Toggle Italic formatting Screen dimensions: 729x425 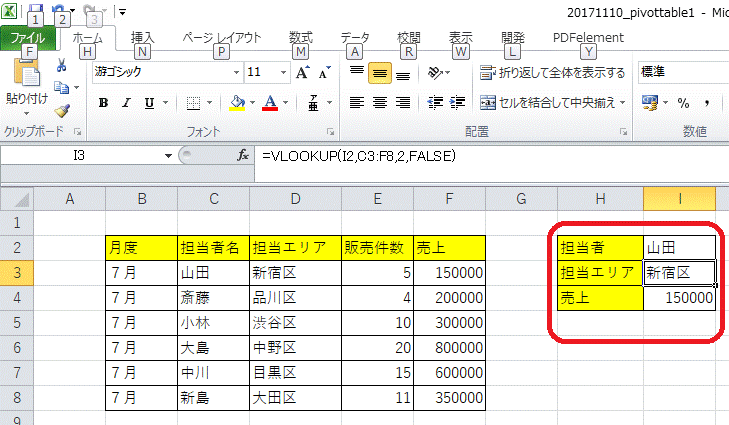coord(125,103)
